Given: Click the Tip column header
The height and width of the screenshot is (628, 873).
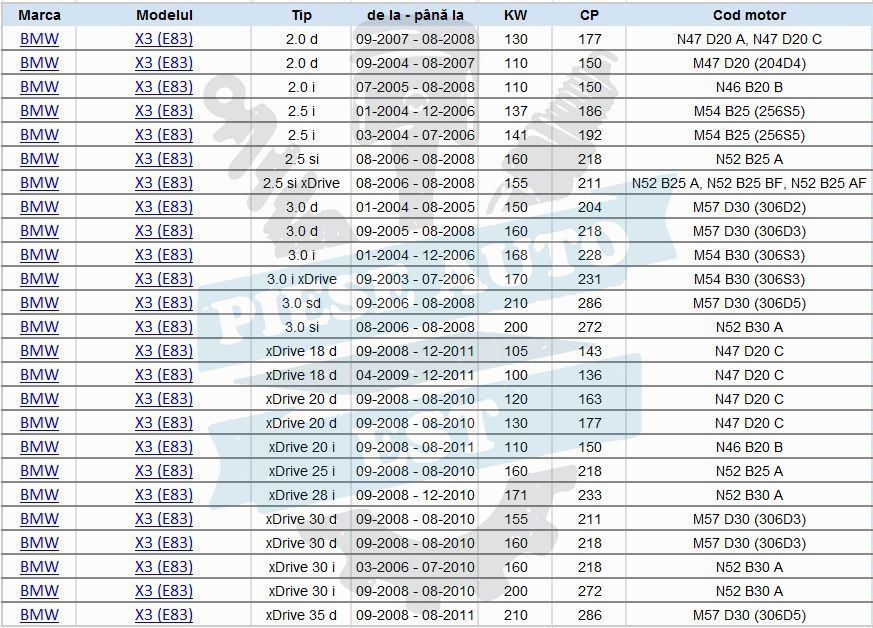Looking at the screenshot, I should click(x=301, y=15).
